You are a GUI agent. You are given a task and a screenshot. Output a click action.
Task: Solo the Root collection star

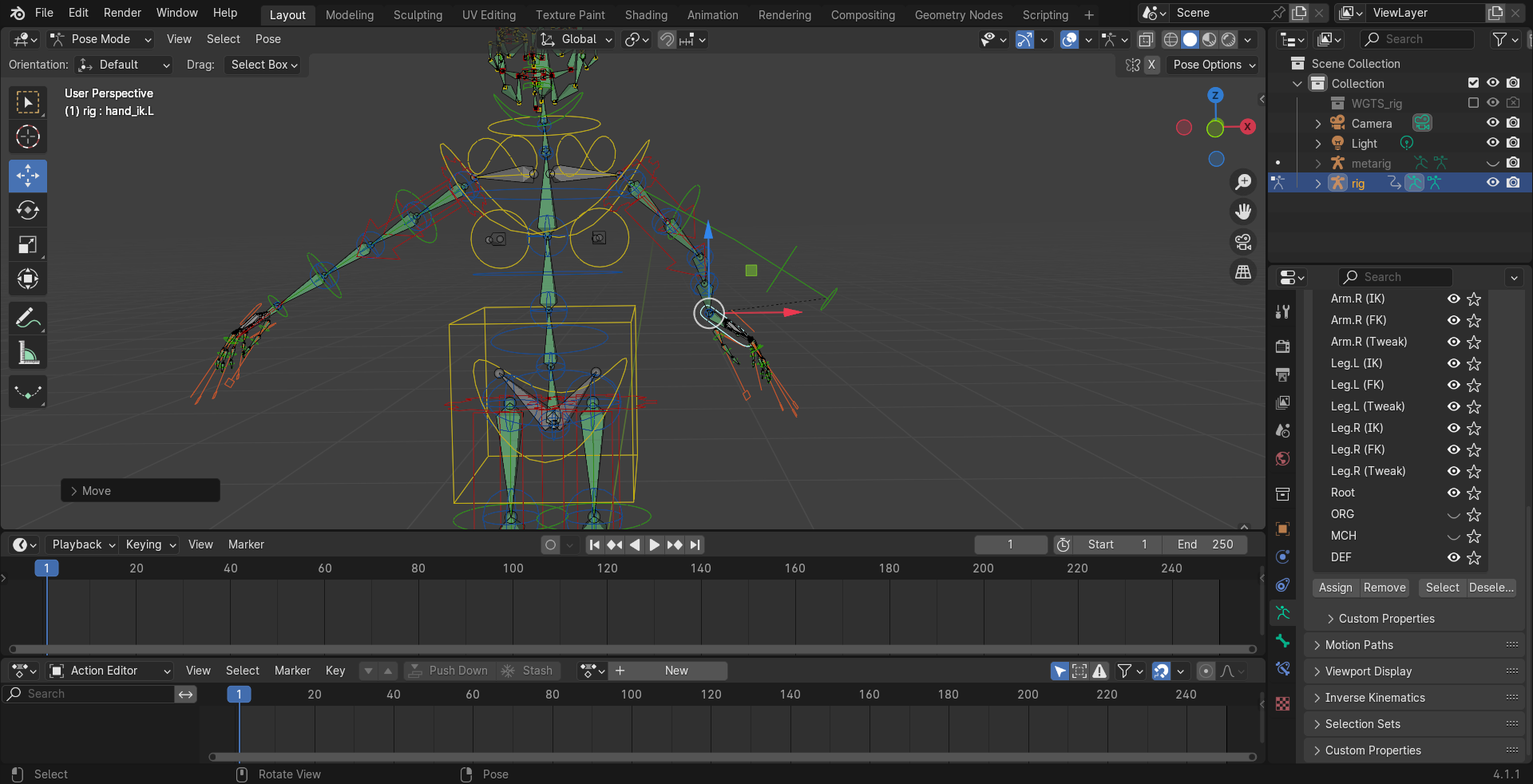click(x=1474, y=493)
